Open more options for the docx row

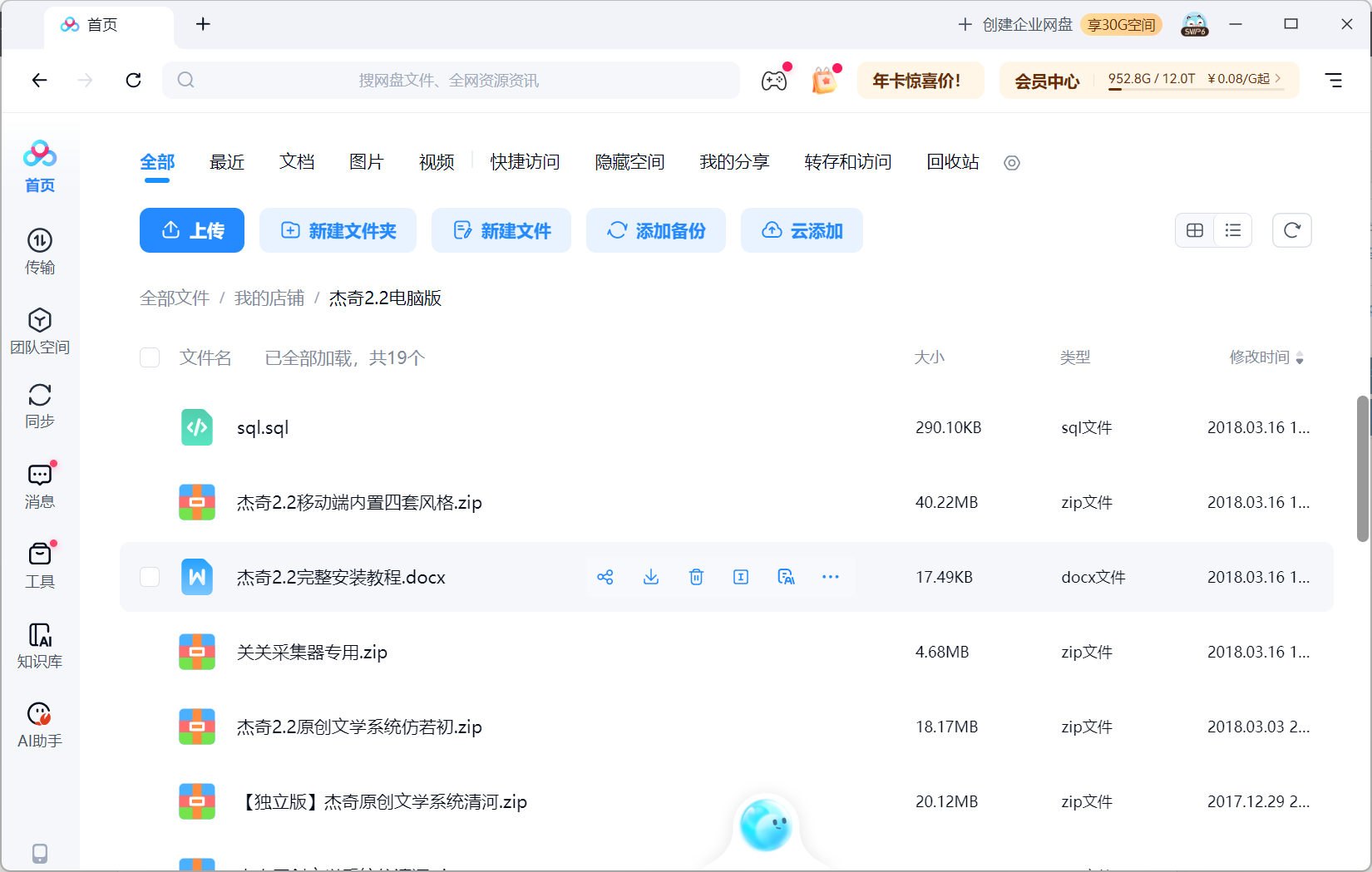coord(831,577)
